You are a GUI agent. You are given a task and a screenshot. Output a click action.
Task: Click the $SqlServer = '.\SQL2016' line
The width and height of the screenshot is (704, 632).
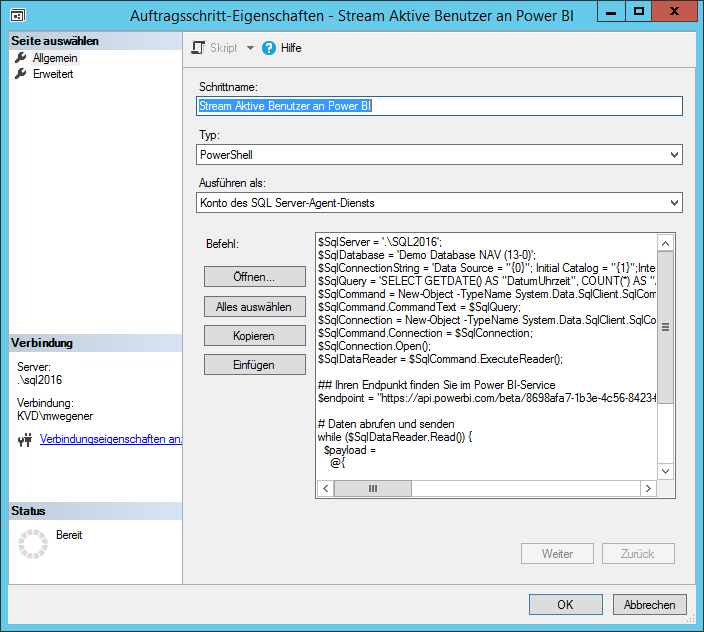[380, 242]
